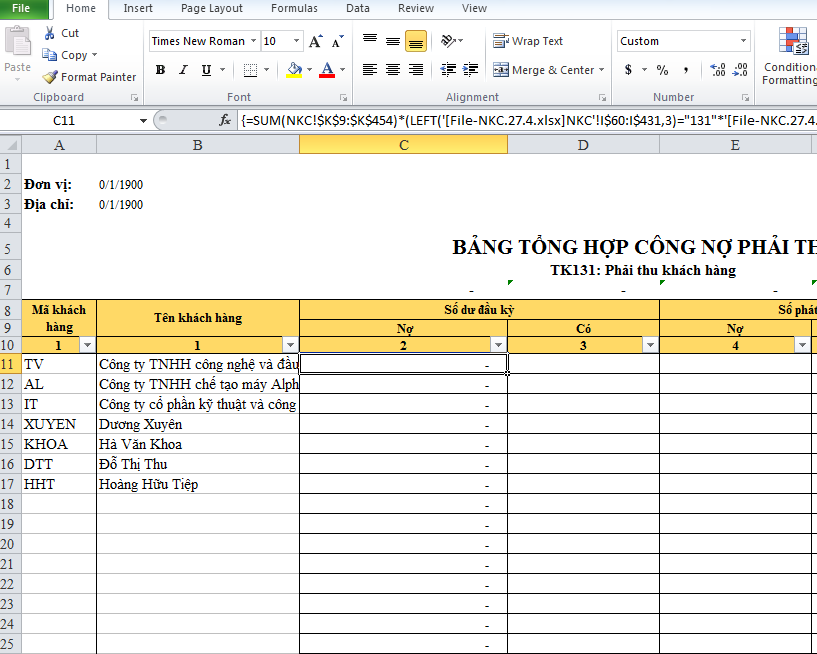Select row 14 header
This screenshot has height=654, width=817.
click(x=10, y=424)
